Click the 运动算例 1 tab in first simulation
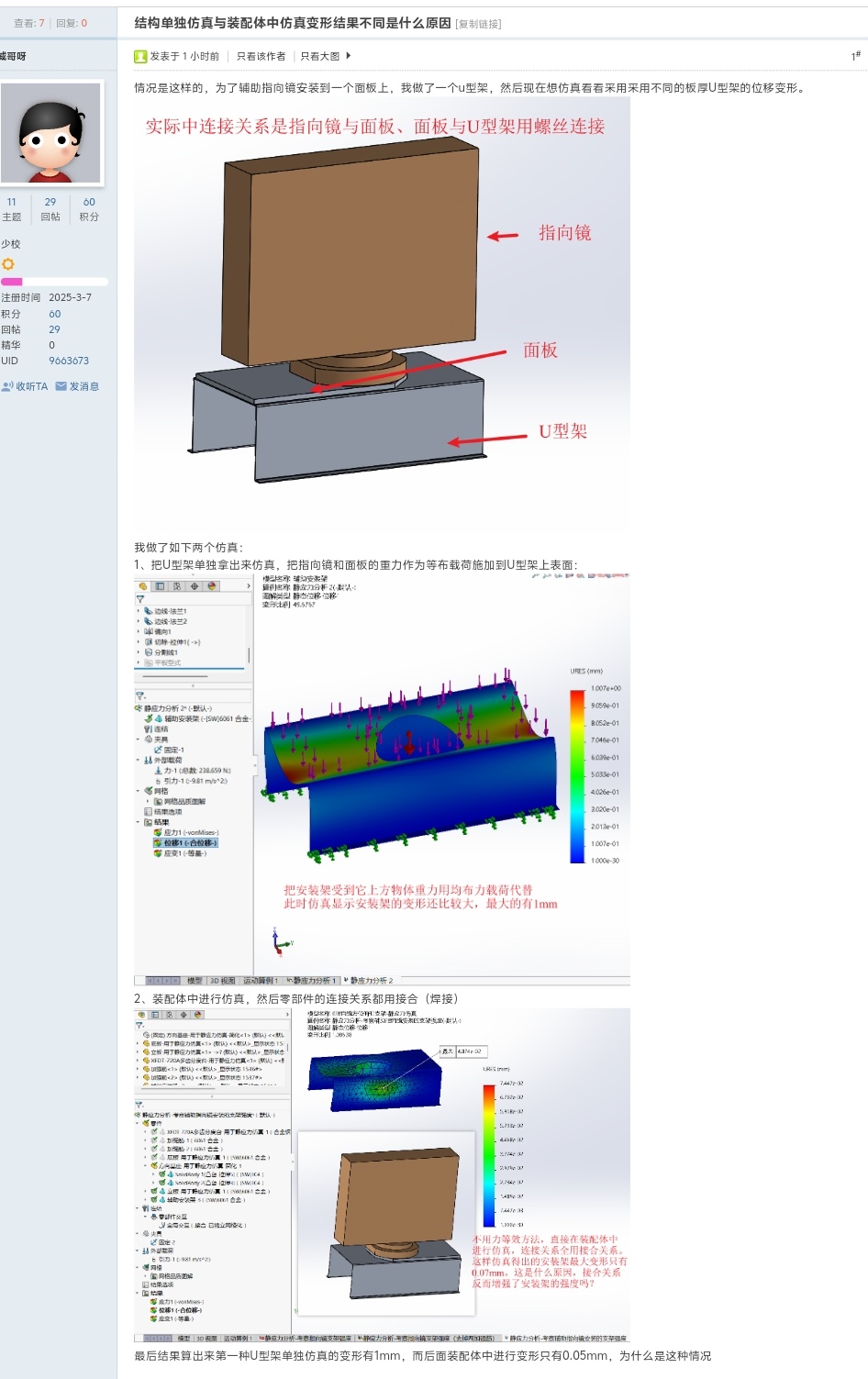868x1379 pixels. (260, 980)
